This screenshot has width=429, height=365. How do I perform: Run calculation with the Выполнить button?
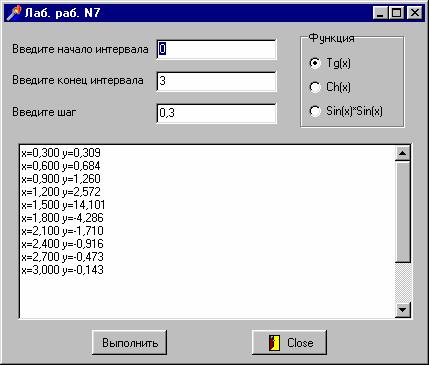click(129, 343)
